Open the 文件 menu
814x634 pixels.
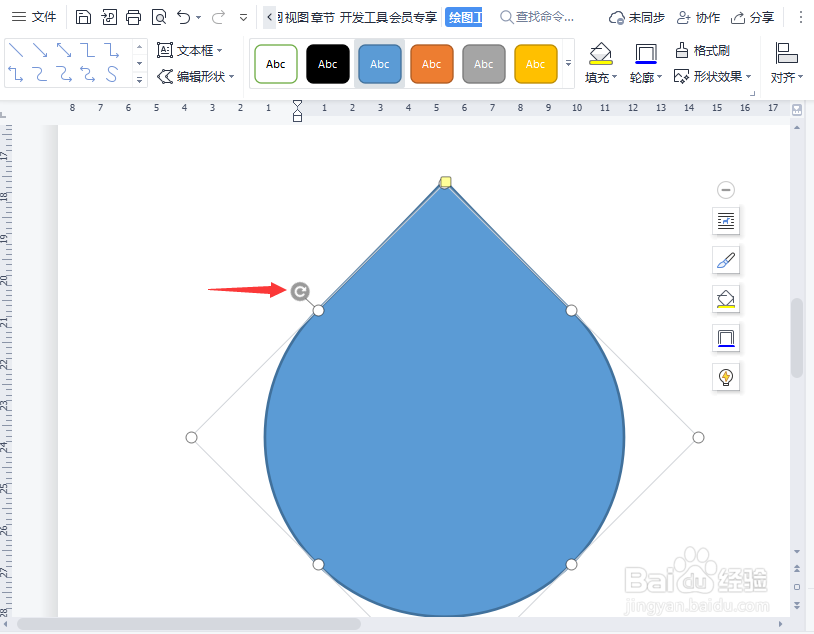(x=34, y=17)
